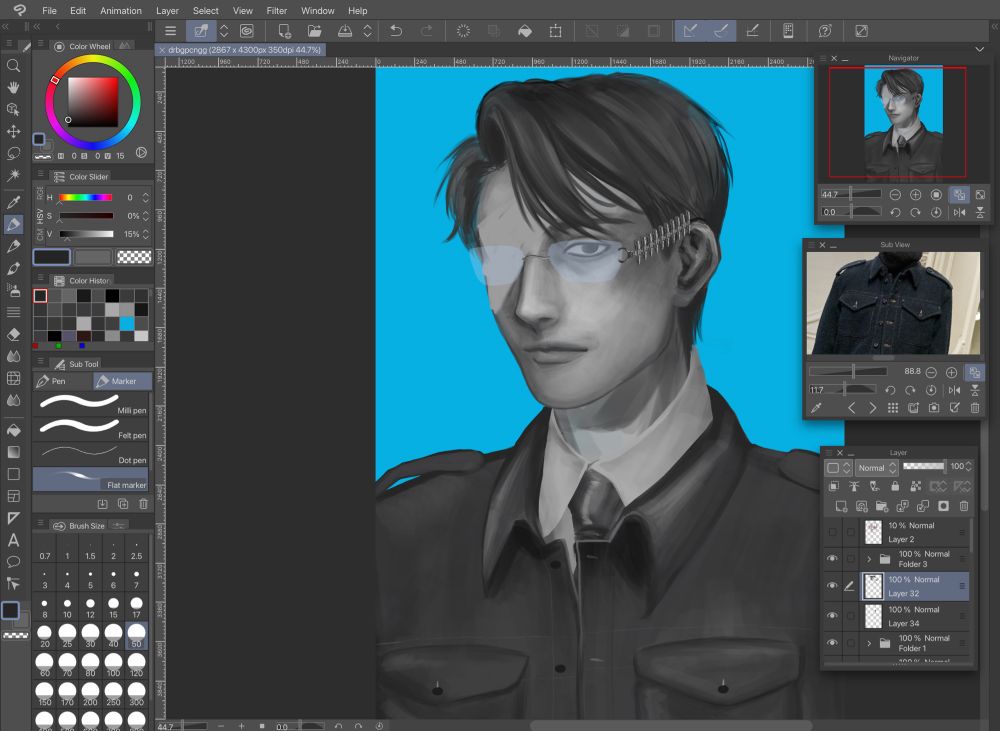This screenshot has height=731, width=1000.
Task: Choose the Lasso selection tool
Action: (x=14, y=153)
